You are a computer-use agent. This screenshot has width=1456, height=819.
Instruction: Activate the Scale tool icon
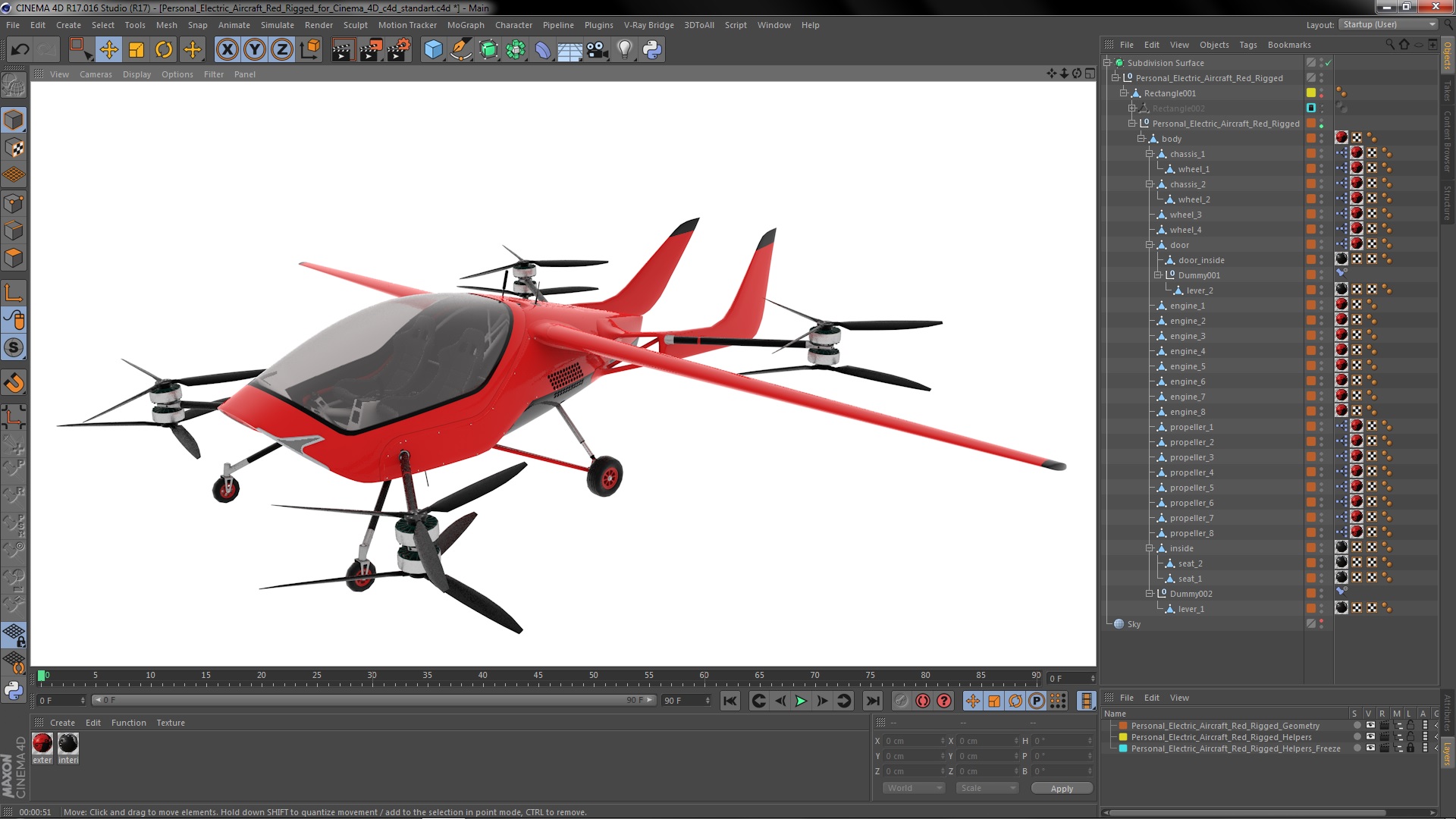coord(136,50)
